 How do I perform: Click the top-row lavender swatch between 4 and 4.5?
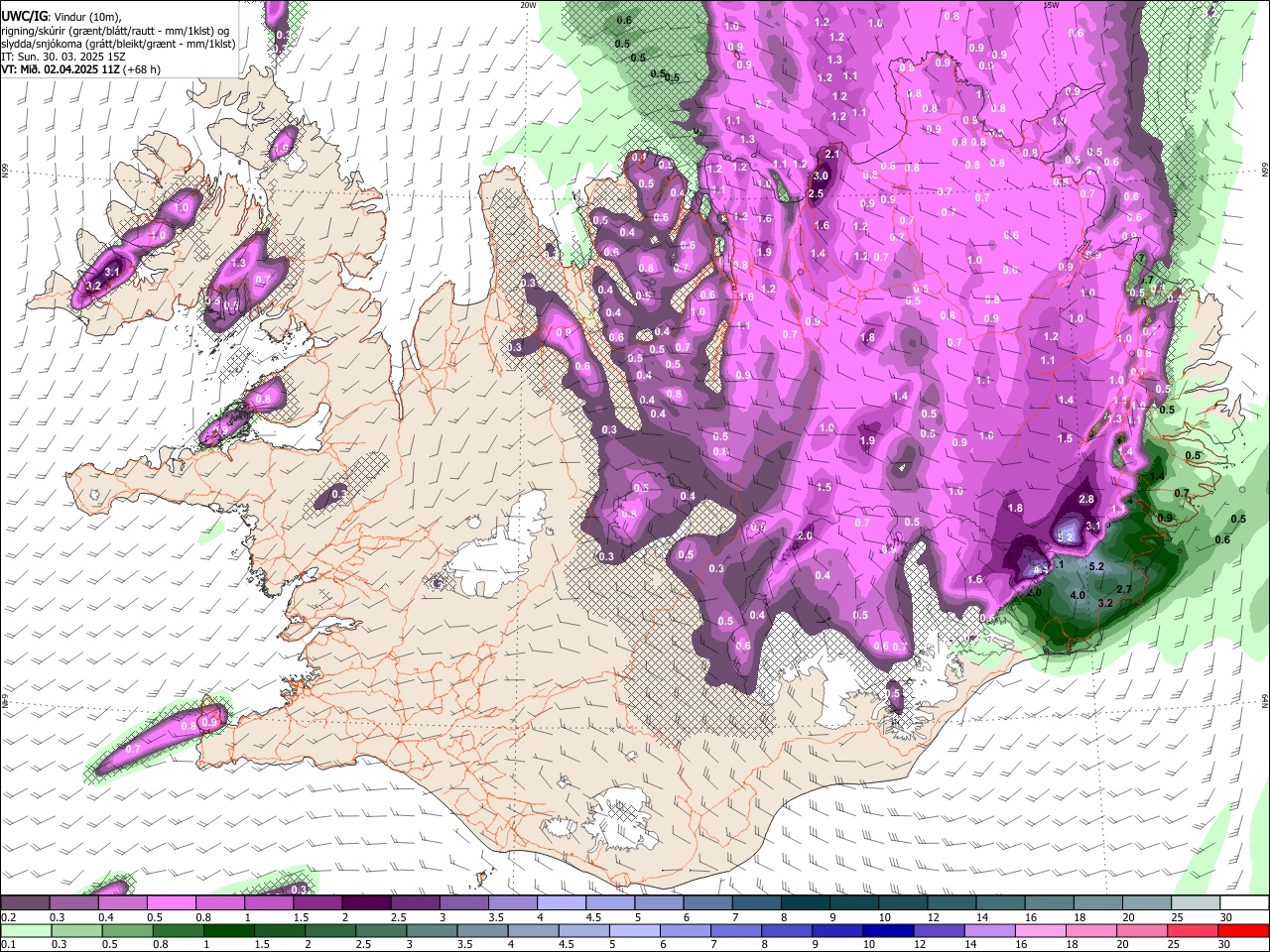tap(562, 903)
